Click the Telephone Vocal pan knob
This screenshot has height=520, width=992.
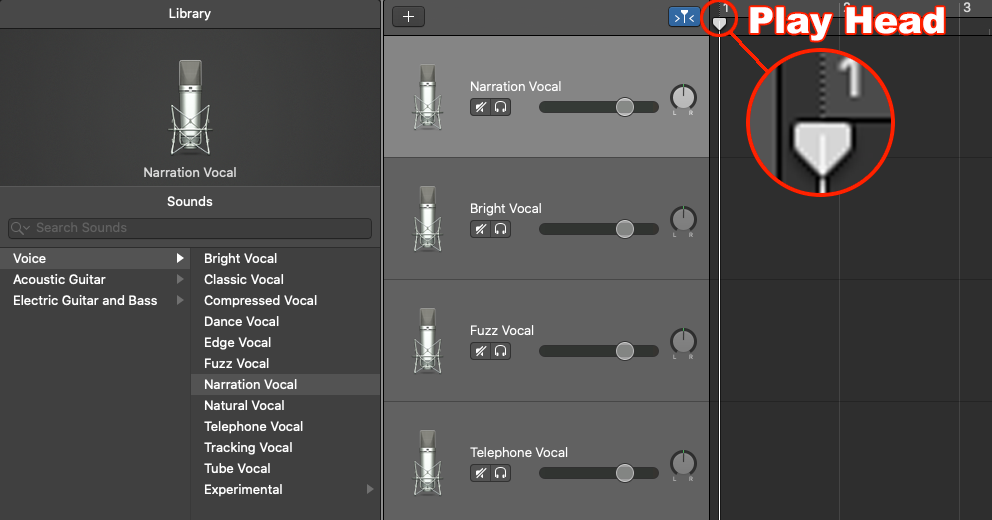click(x=683, y=464)
